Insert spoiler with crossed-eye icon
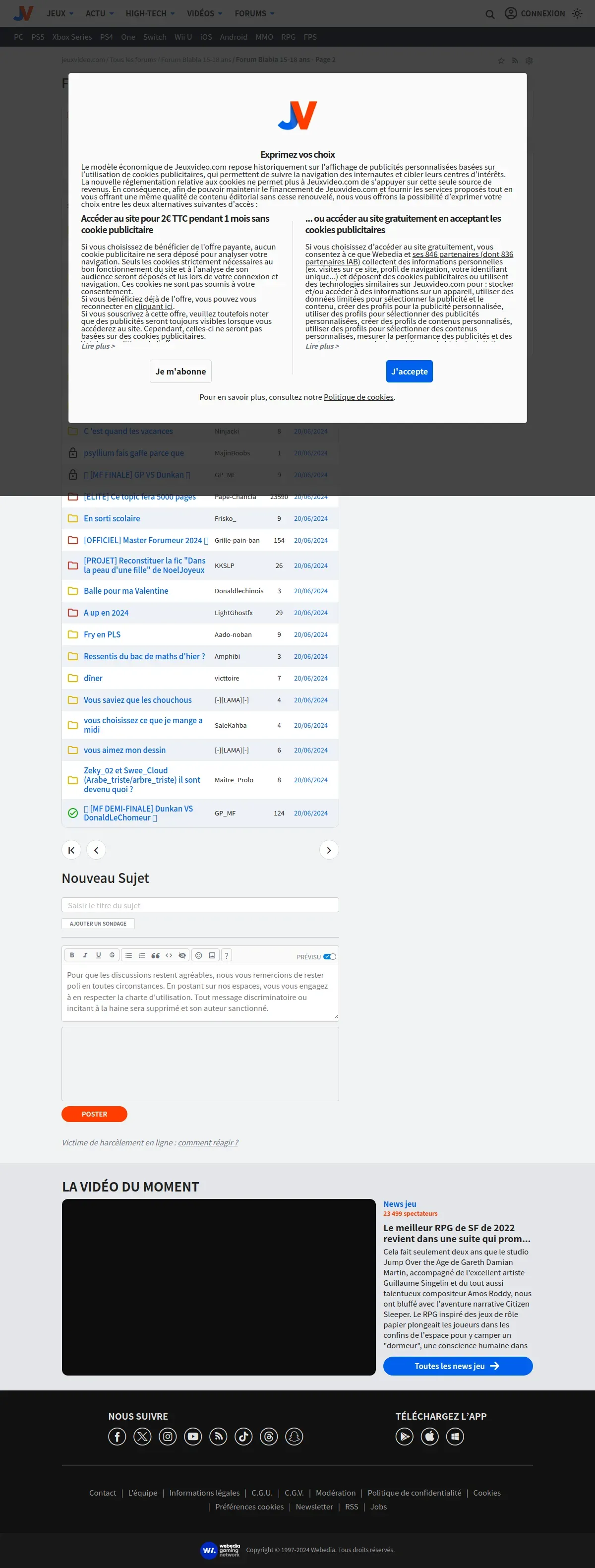The width and height of the screenshot is (595, 1568). [x=182, y=955]
